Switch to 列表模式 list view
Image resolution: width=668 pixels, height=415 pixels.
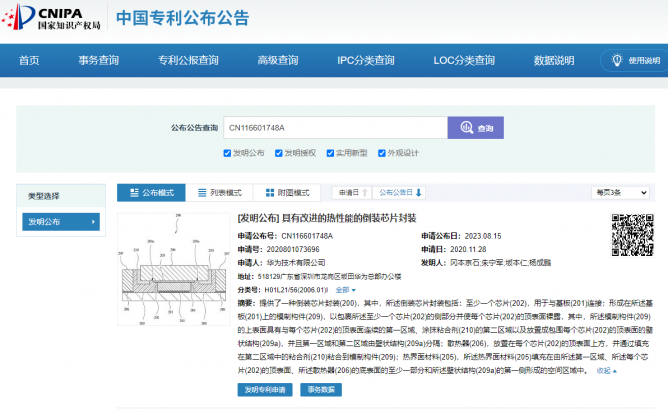[218, 192]
